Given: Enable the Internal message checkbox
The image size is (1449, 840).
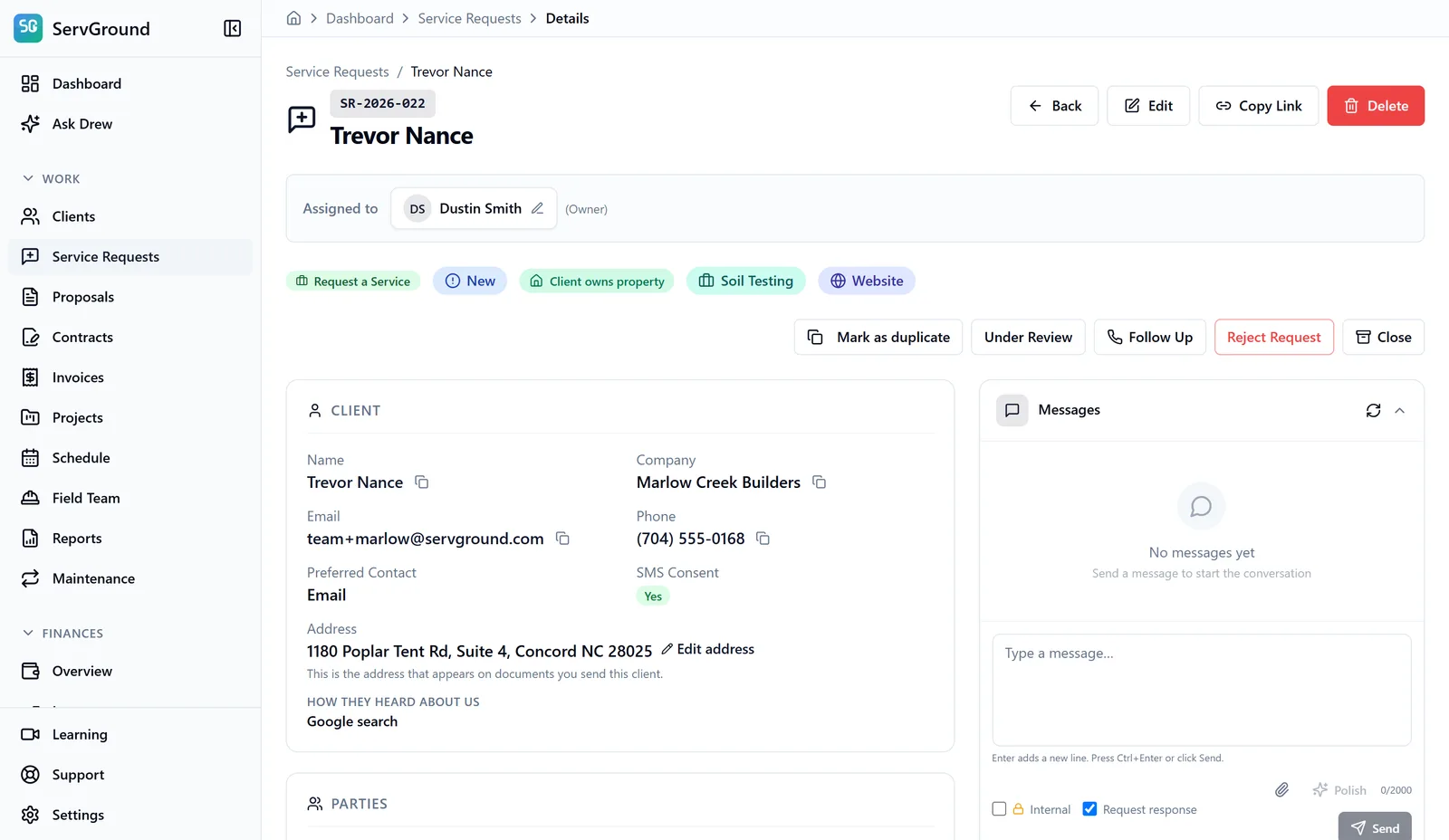Looking at the screenshot, I should [999, 809].
